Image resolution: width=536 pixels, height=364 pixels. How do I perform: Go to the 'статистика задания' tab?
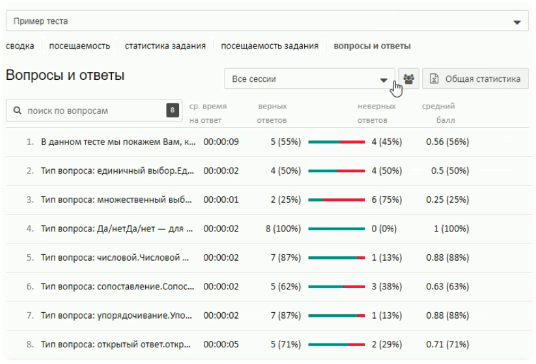[x=165, y=46]
